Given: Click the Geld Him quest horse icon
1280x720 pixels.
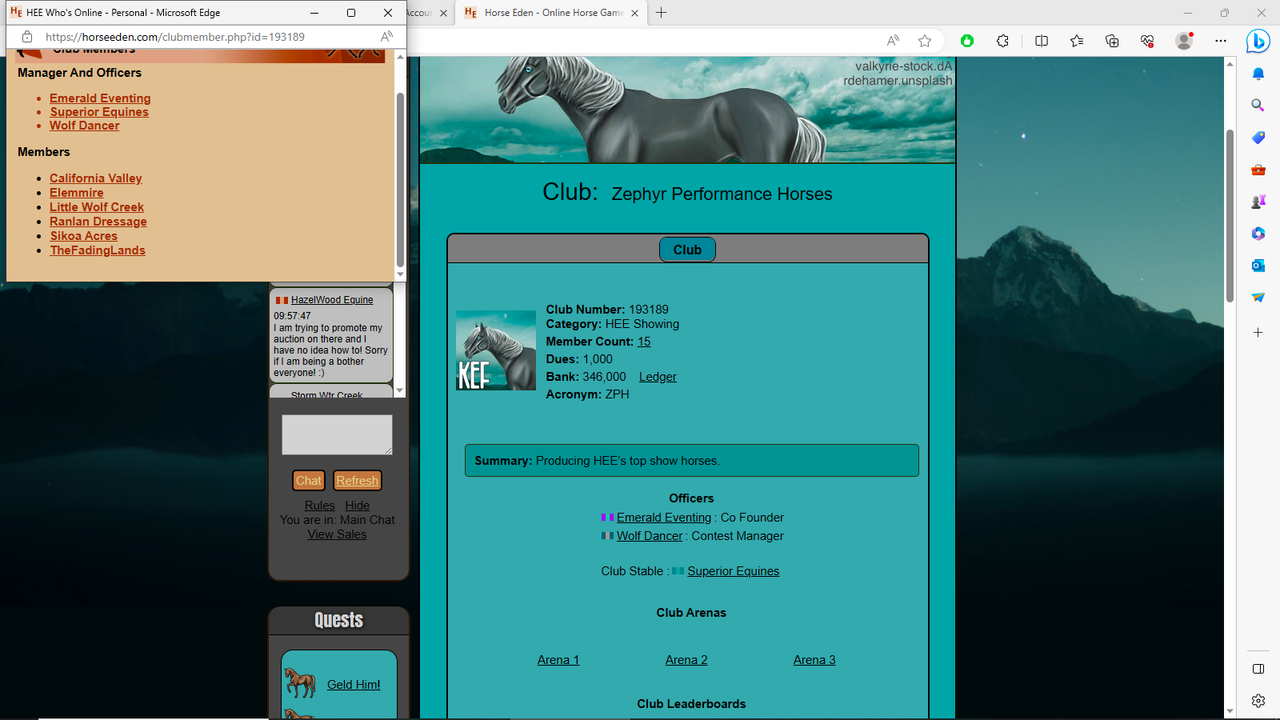Looking at the screenshot, I should pyautogui.click(x=300, y=684).
